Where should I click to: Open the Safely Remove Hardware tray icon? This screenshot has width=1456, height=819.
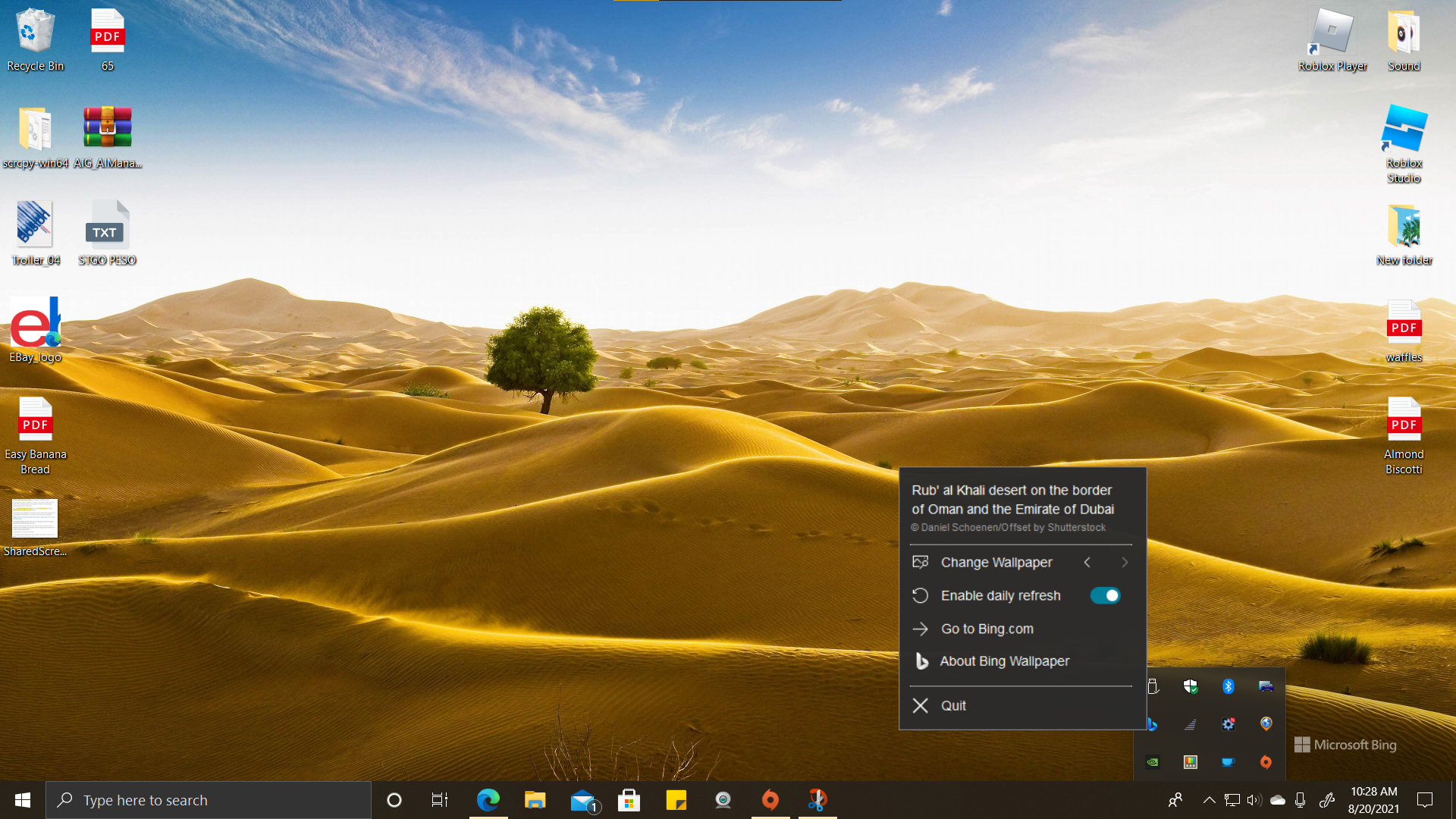[x=1153, y=686]
